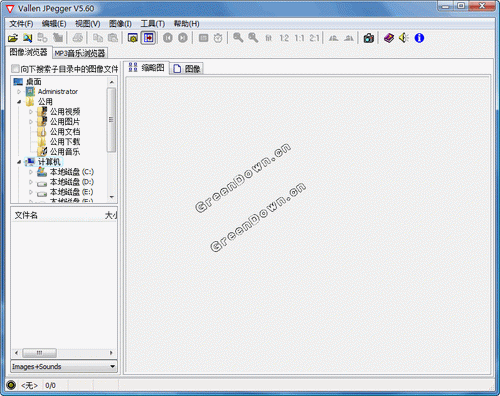The image size is (500, 396).
Task: Click the grayed printer toolbar icon
Action: (78, 38)
